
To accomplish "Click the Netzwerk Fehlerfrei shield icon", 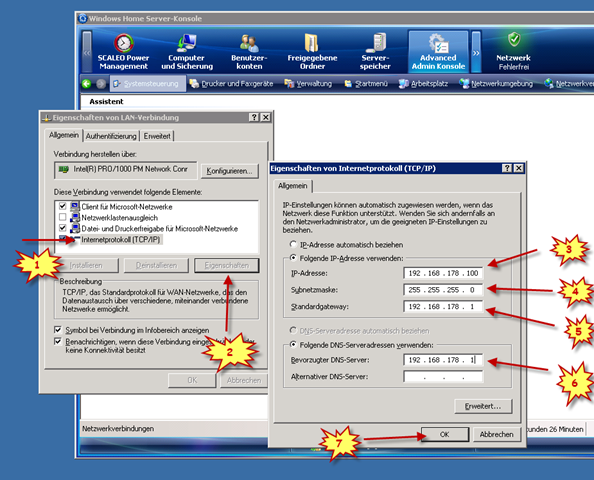I will click(514, 39).
